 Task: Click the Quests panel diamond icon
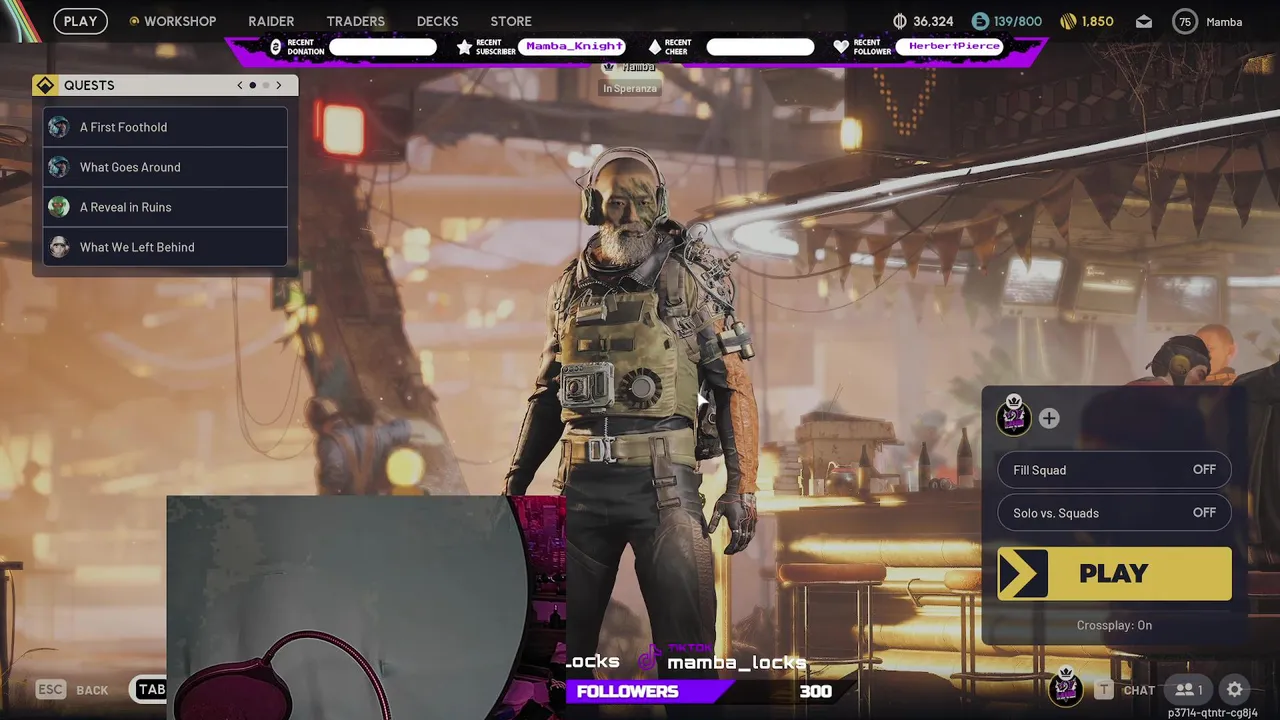[45, 85]
